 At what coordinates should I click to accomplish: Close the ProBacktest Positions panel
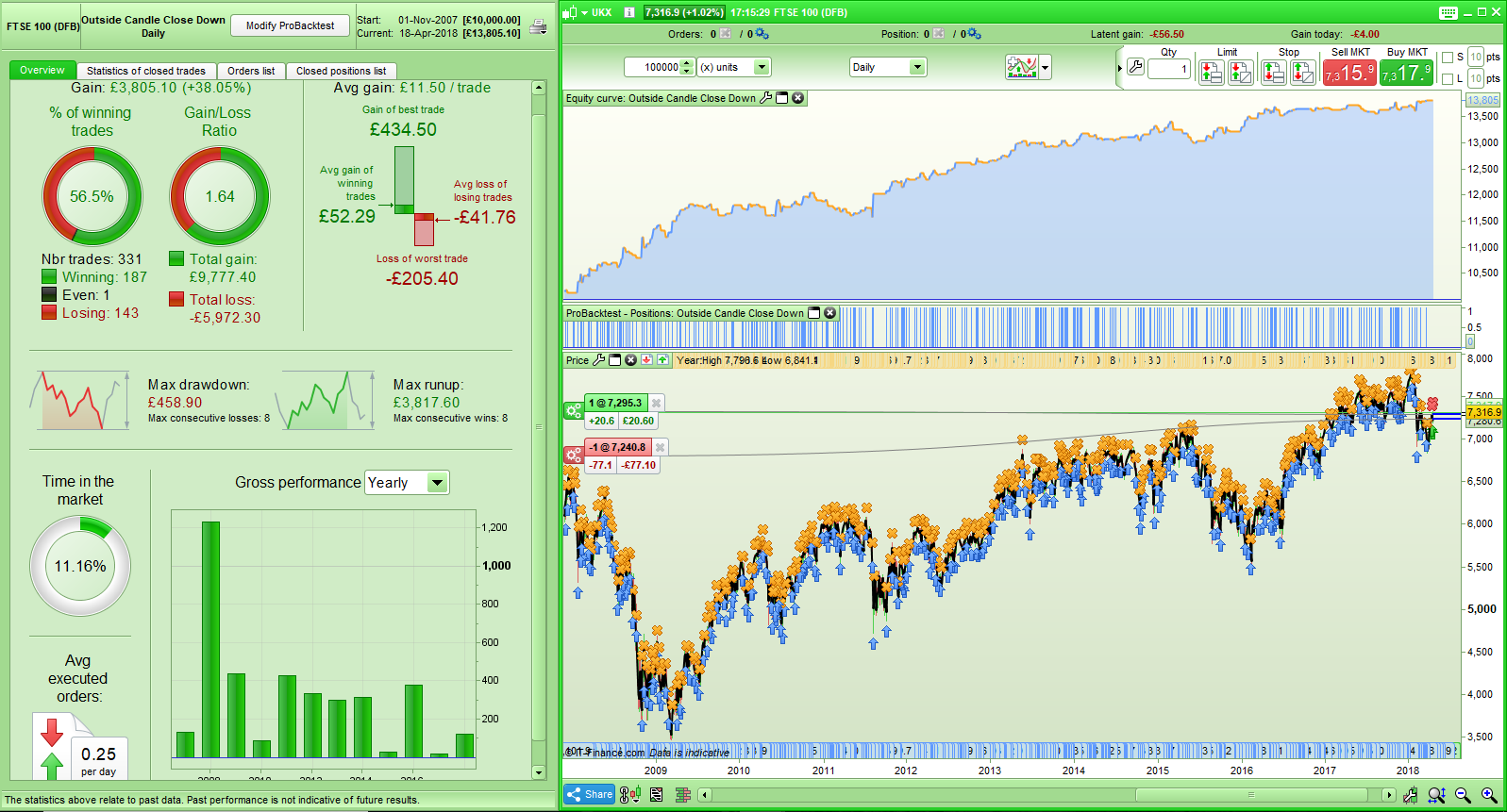830,313
